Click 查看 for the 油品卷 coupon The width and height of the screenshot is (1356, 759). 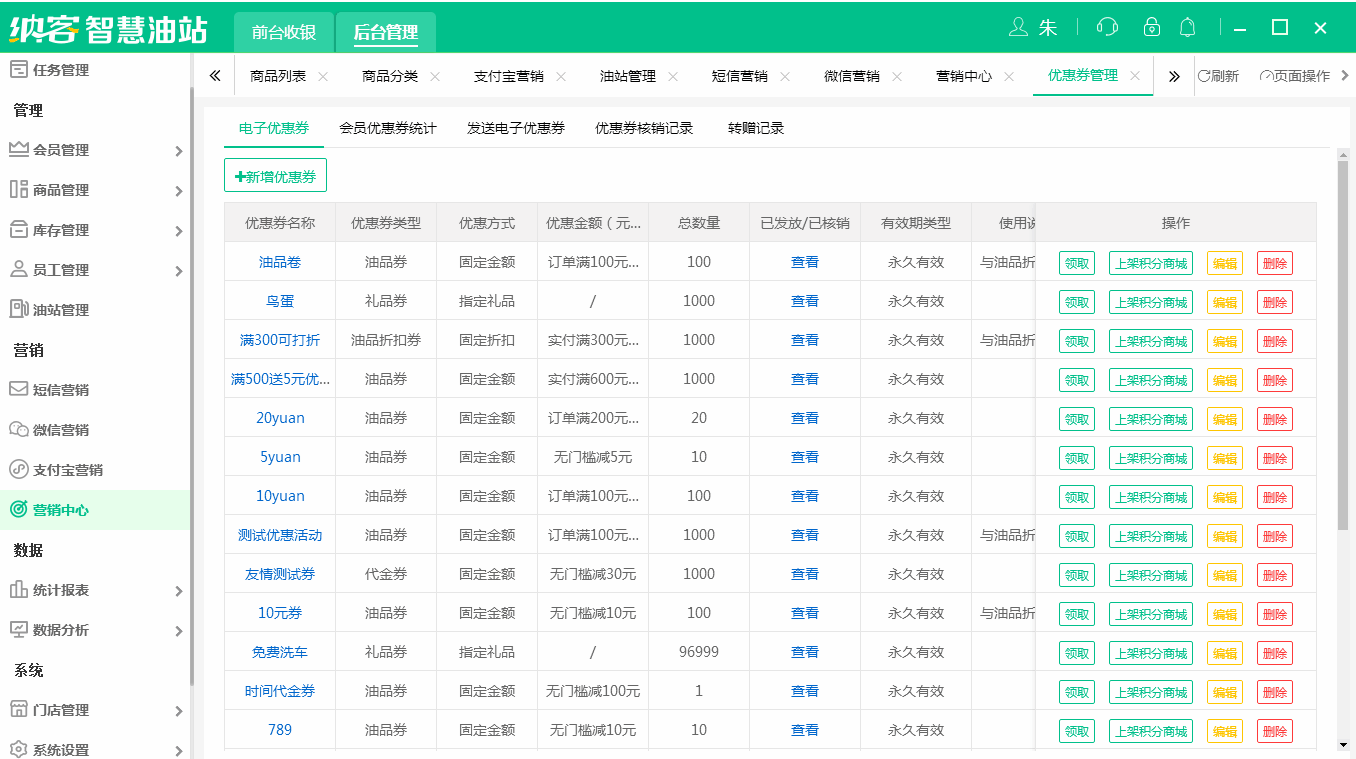(805, 262)
